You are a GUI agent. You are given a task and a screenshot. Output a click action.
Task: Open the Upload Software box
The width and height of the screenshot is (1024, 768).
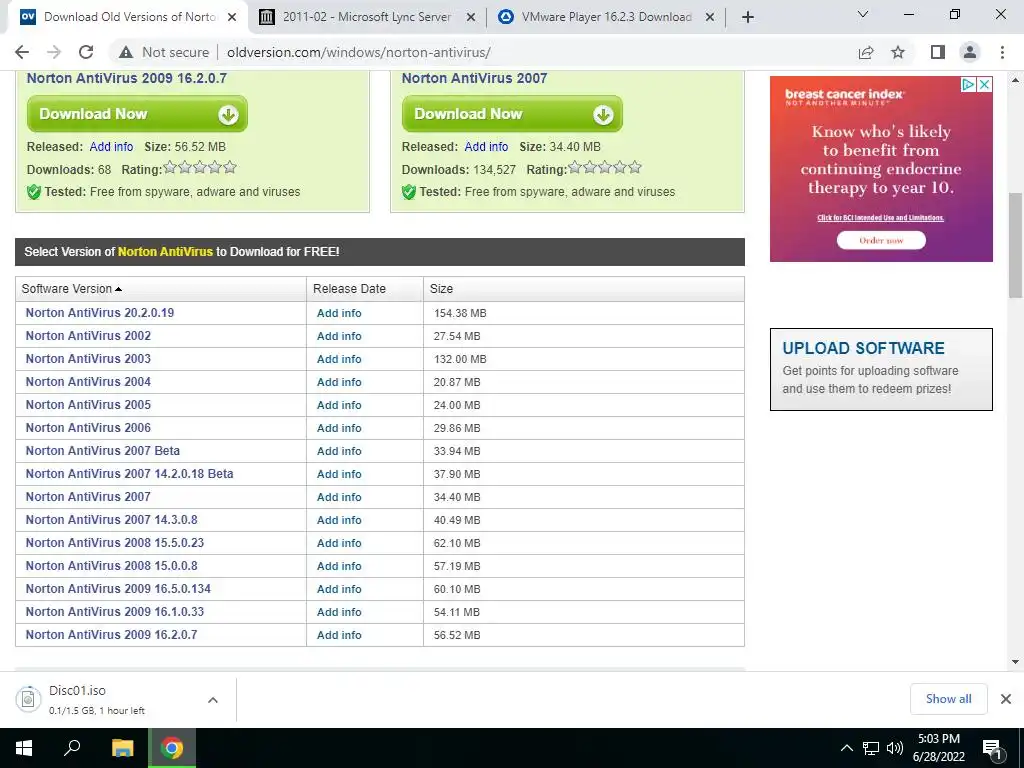click(881, 369)
